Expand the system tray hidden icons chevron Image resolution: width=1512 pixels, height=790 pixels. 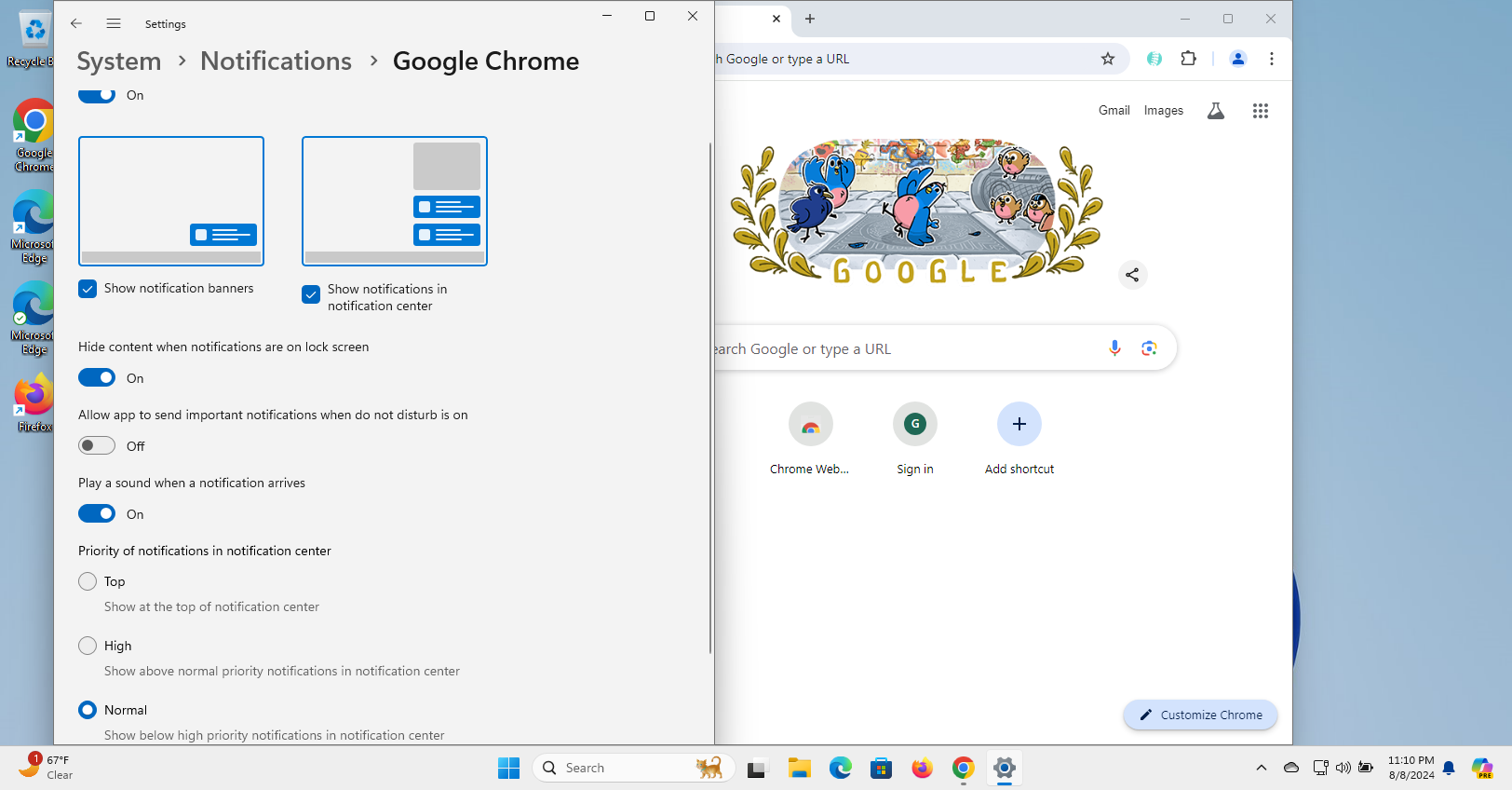pyautogui.click(x=1262, y=768)
